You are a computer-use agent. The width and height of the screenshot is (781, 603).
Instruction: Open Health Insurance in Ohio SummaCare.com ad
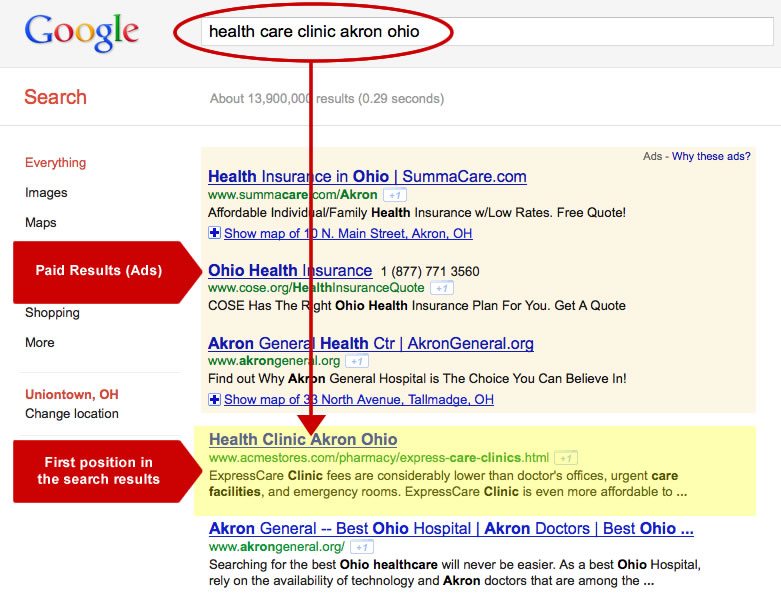(367, 176)
